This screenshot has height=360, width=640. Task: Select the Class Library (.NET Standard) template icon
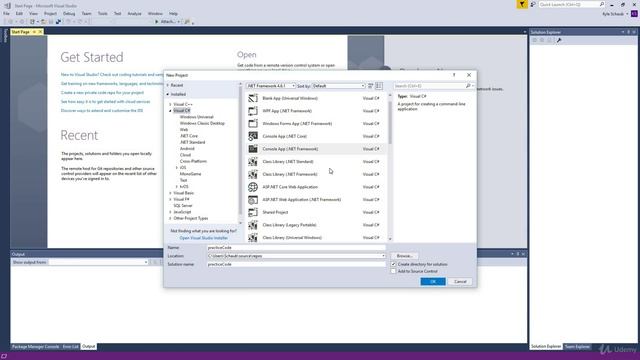tap(253, 162)
